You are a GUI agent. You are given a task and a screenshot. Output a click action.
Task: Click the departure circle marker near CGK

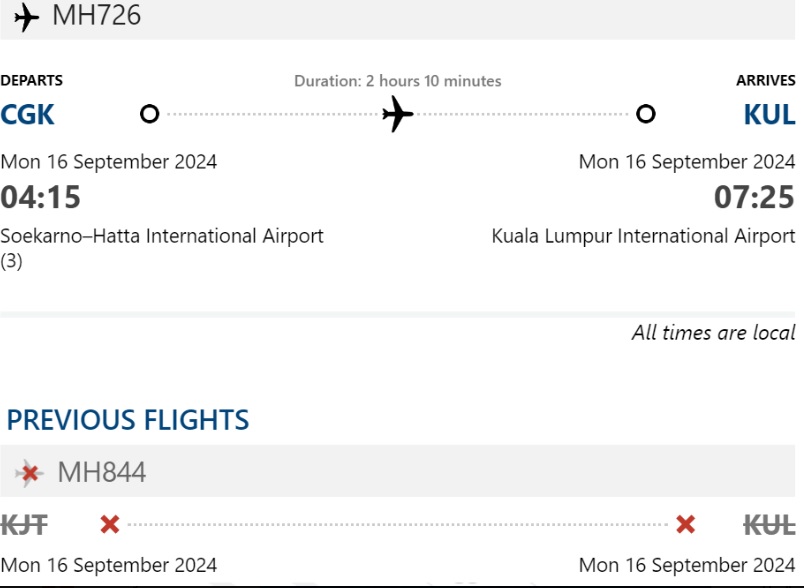tap(150, 114)
